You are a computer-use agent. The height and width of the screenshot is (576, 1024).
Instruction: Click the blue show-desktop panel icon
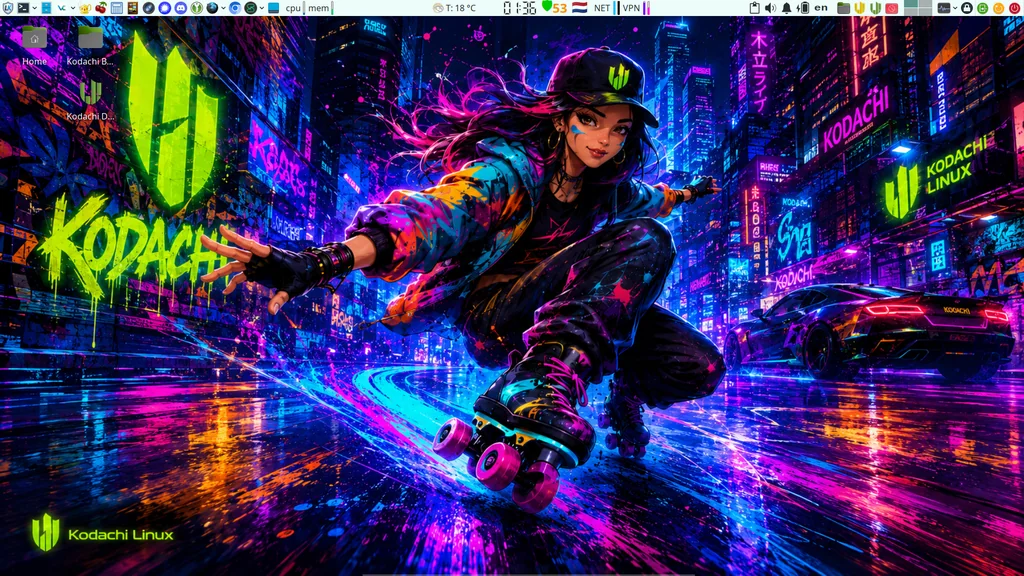pyautogui.click(x=274, y=8)
